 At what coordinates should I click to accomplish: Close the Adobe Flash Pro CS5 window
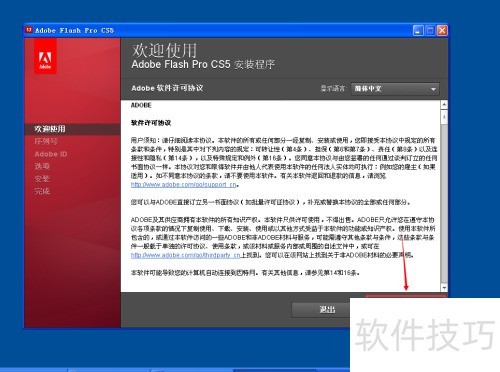[x=442, y=30]
